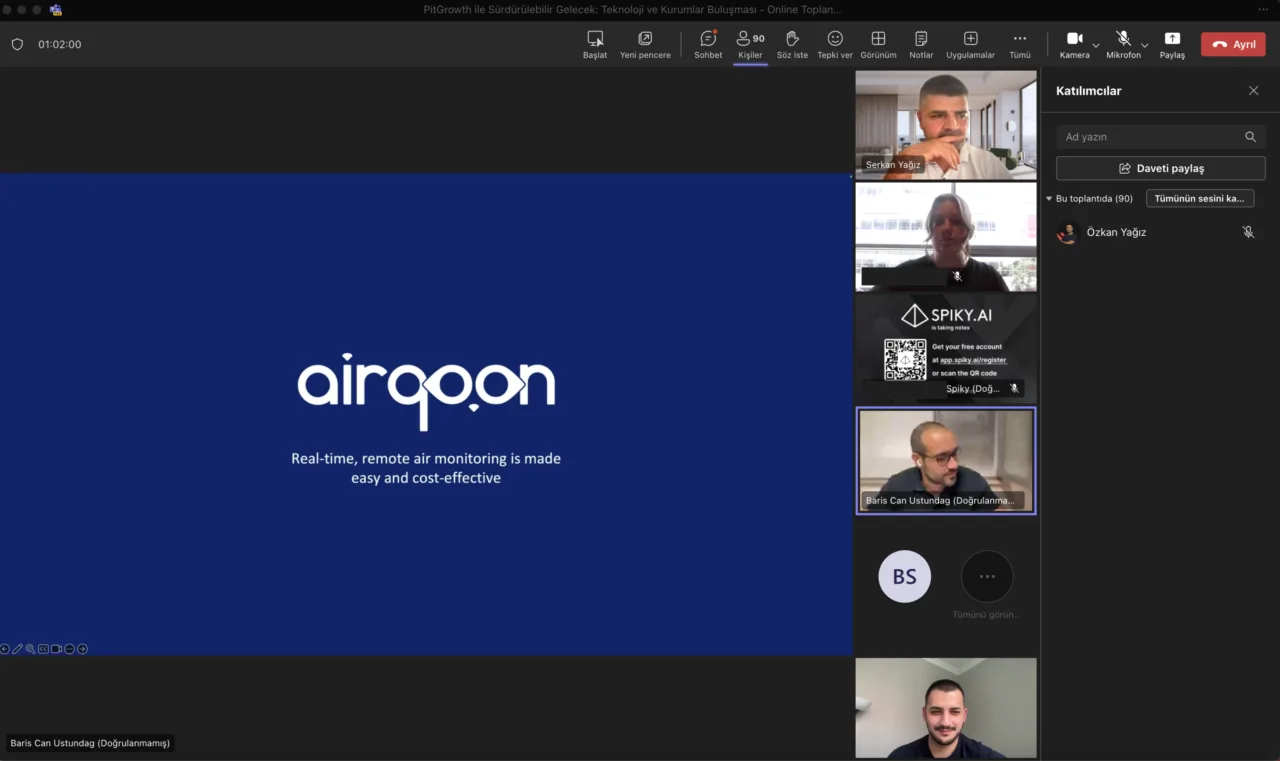Click Özkan Yağız muted microphone icon

pos(1248,232)
